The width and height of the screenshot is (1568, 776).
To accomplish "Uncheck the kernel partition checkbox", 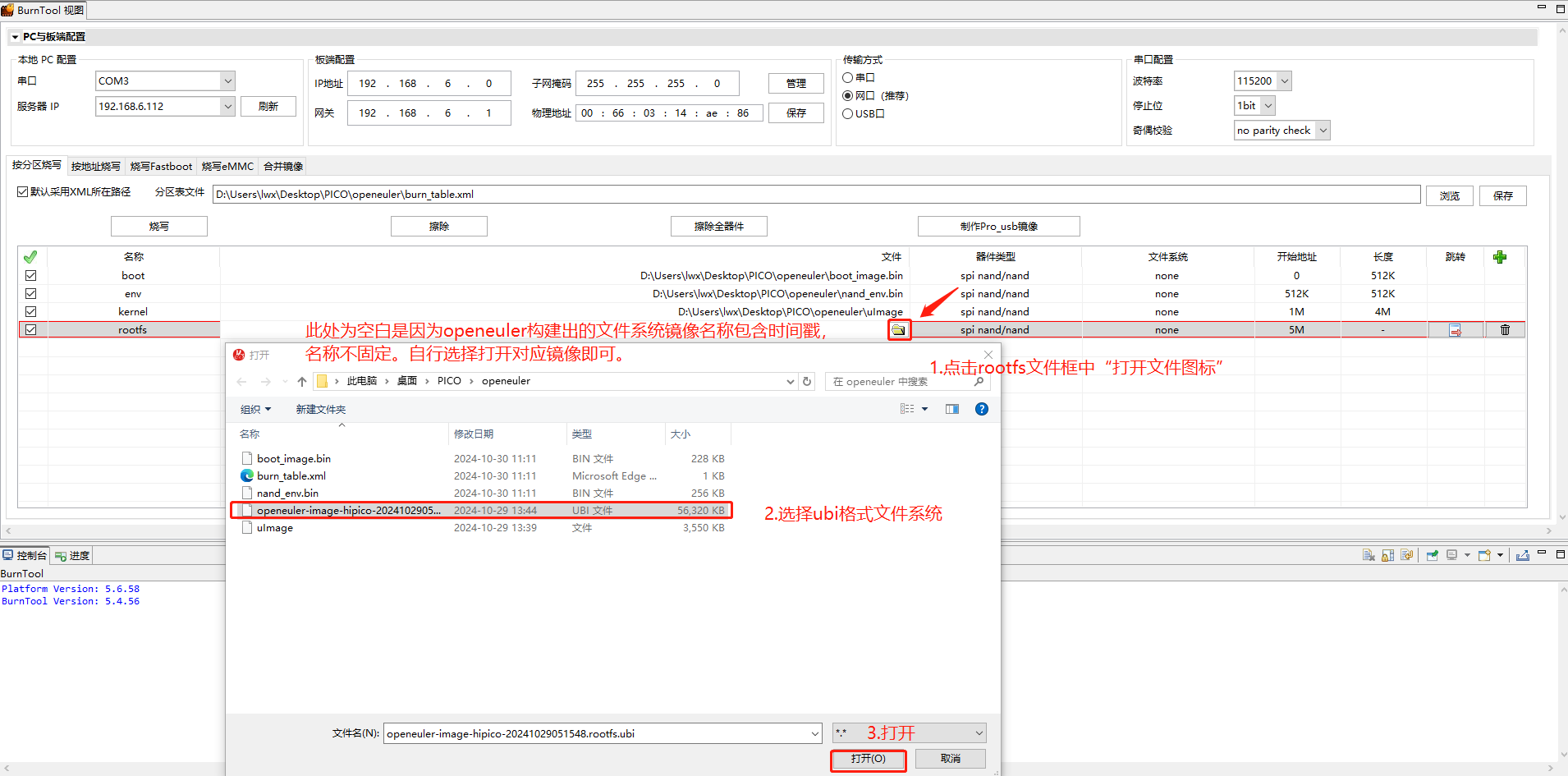I will (31, 312).
